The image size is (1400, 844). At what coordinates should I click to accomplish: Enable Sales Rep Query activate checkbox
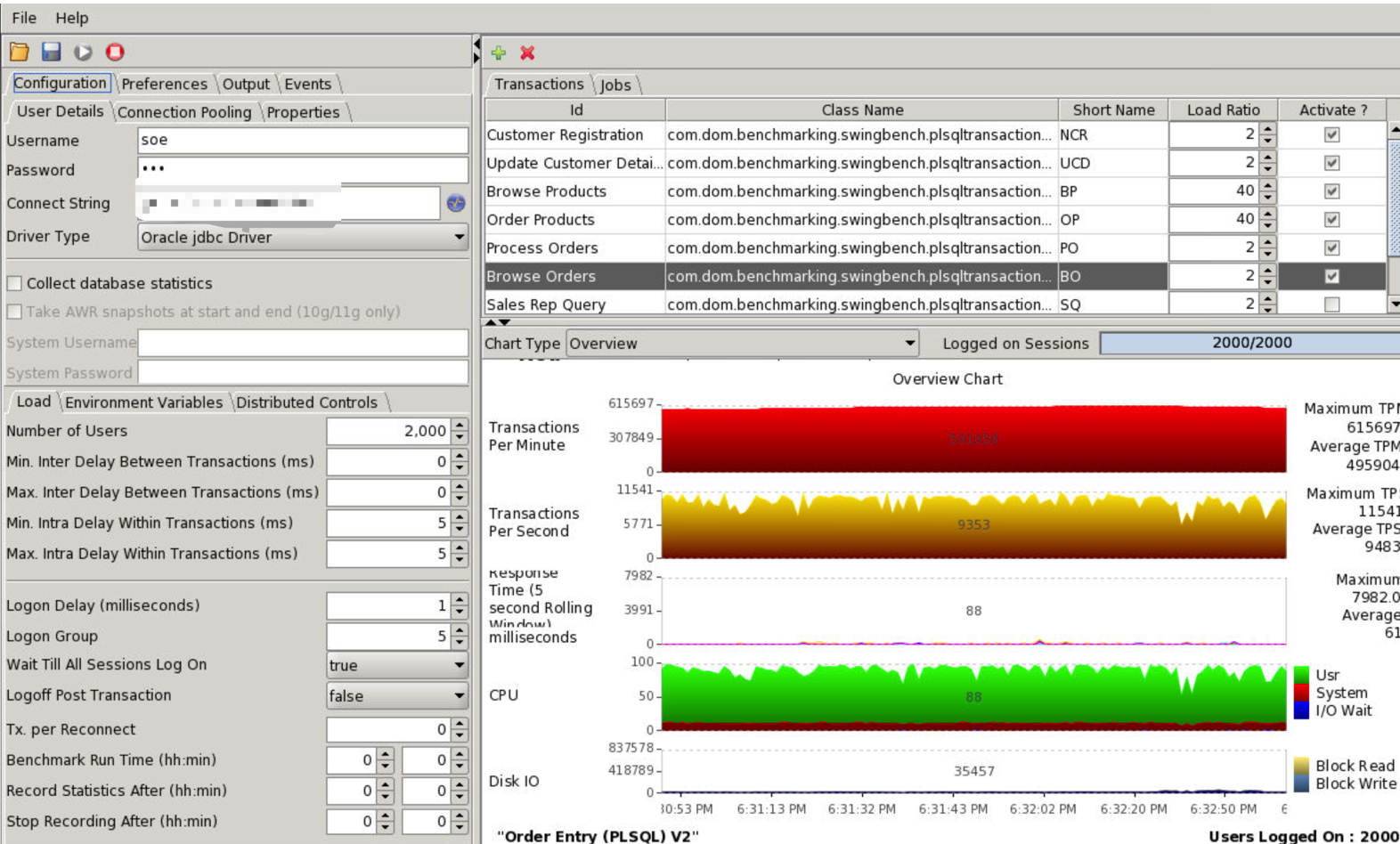1331,304
